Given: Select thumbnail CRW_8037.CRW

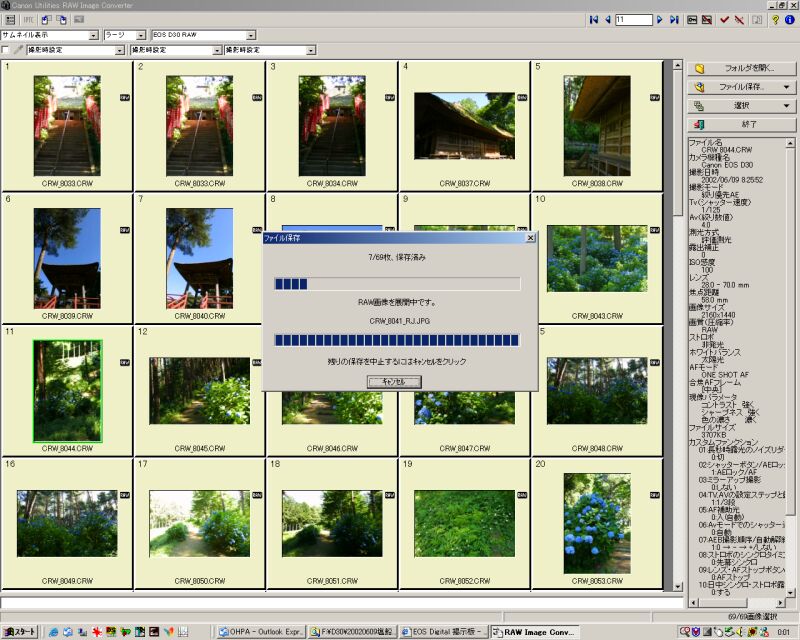Looking at the screenshot, I should click(465, 126).
